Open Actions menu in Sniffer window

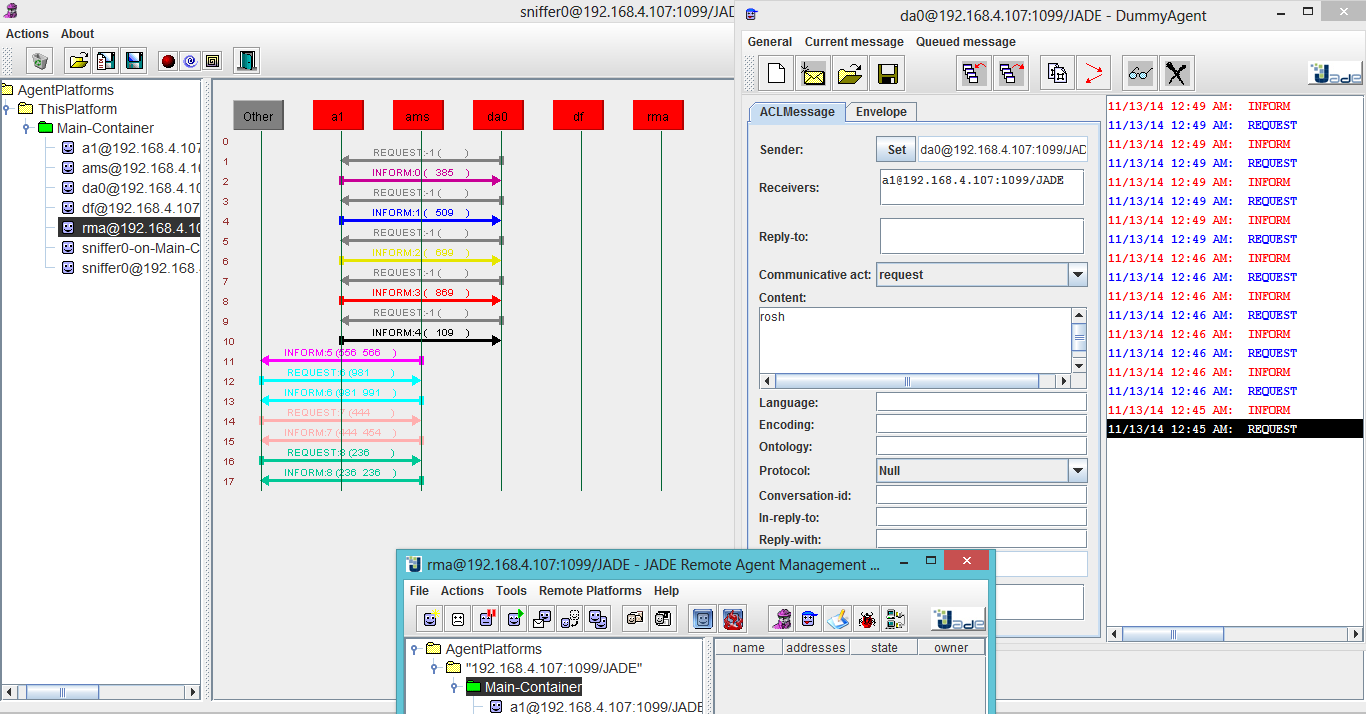click(27, 34)
